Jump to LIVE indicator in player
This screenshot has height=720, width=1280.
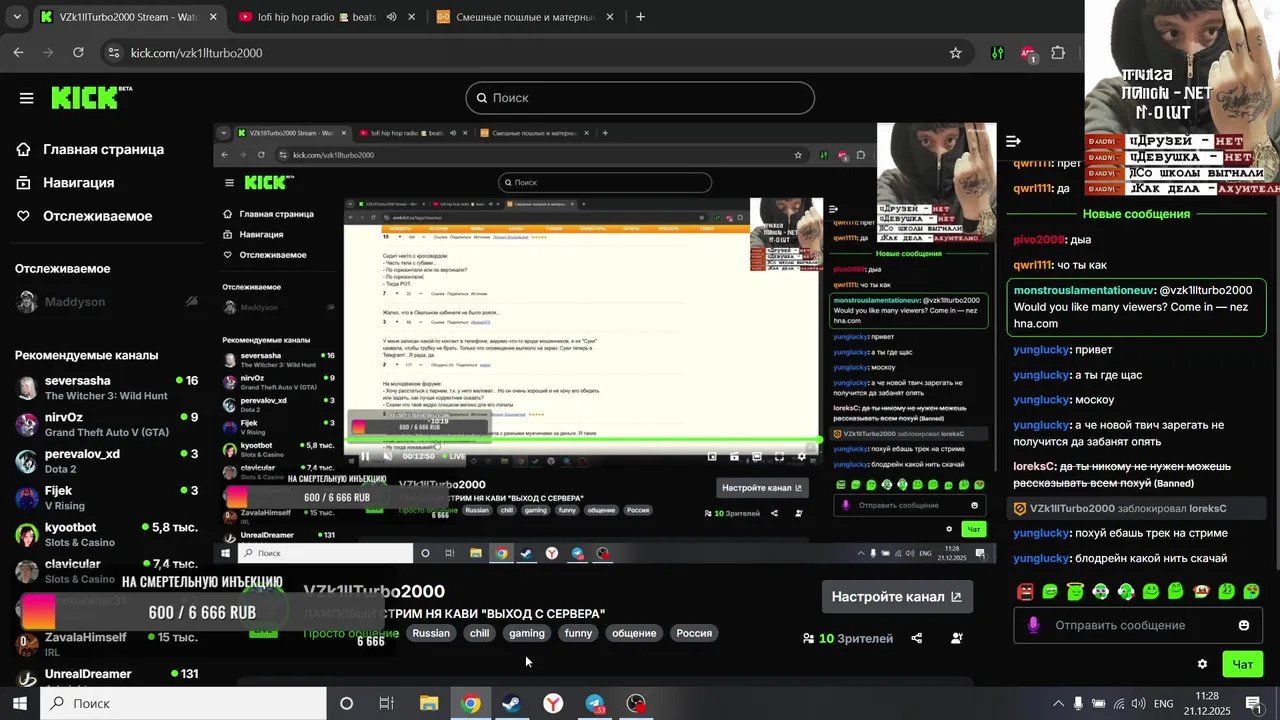click(x=453, y=456)
